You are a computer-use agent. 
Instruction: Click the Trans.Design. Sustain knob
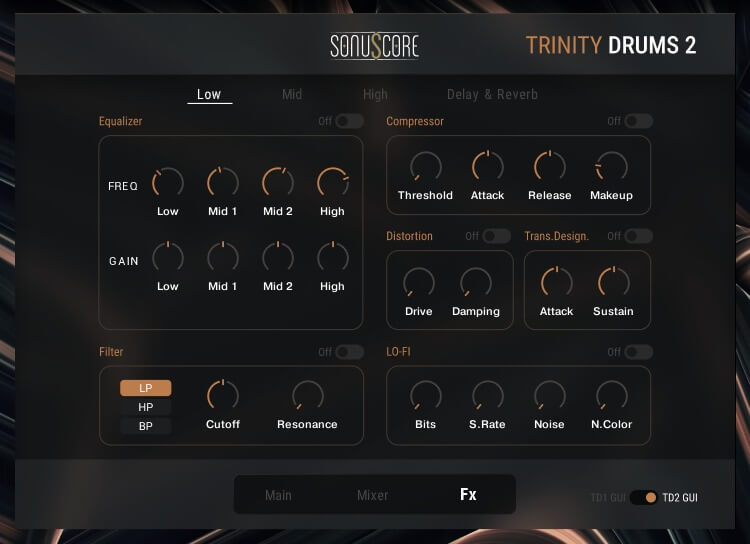coord(614,283)
